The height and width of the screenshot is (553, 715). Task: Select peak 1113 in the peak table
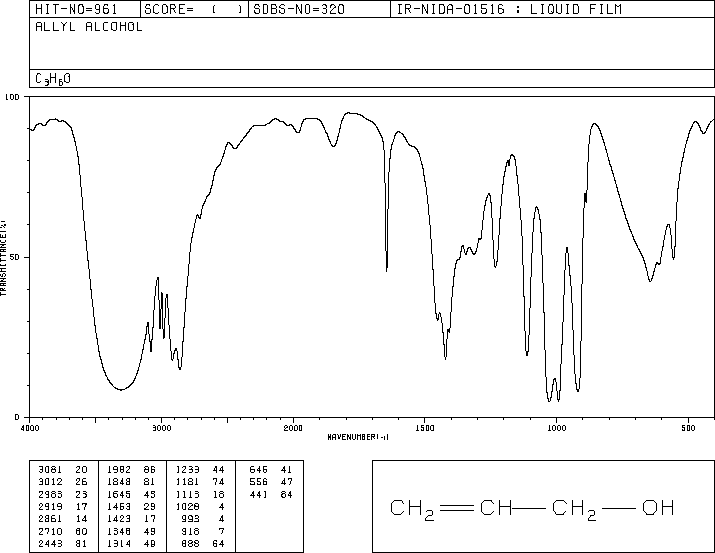[188, 494]
